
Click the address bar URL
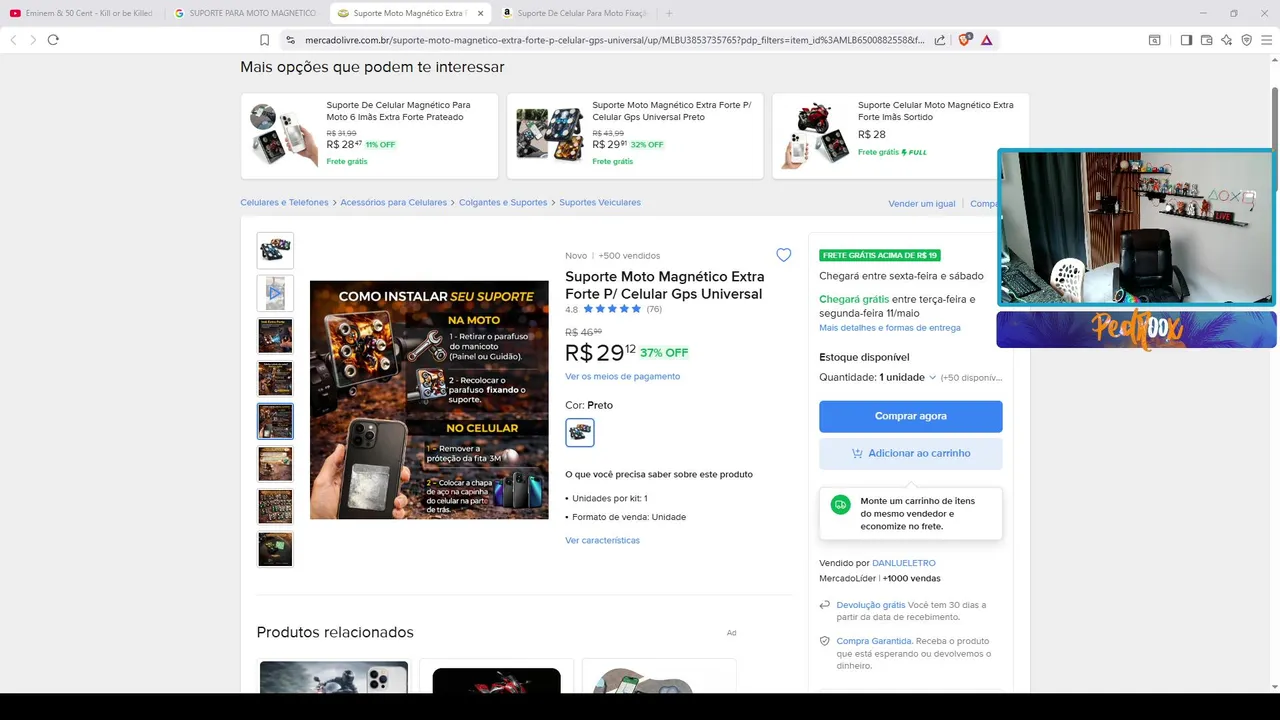click(x=615, y=40)
